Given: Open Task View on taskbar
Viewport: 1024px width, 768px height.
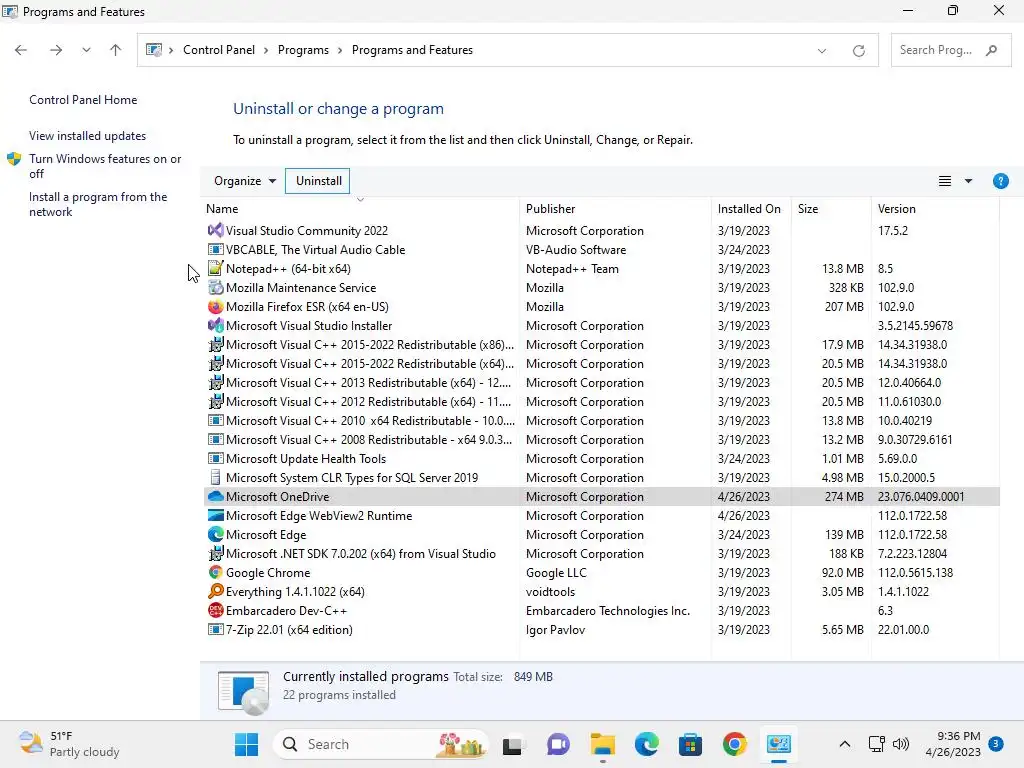Looking at the screenshot, I should click(513, 745).
